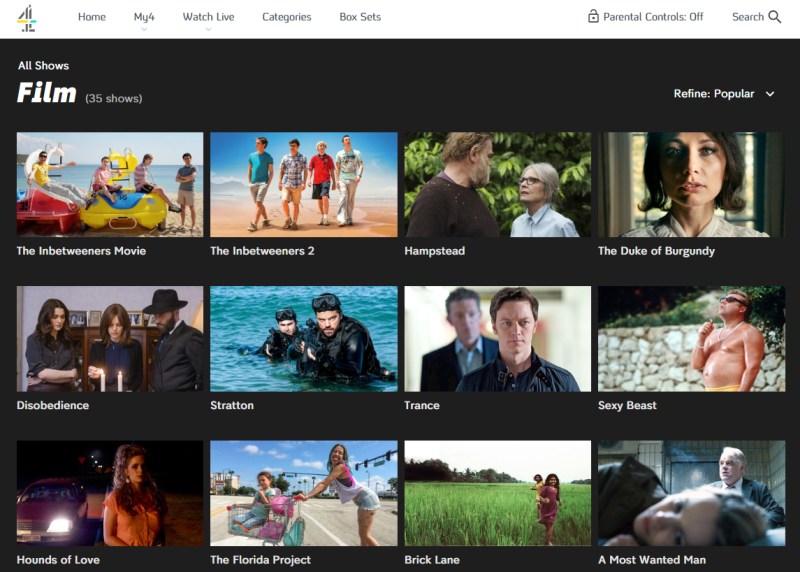Click the Film heading
The image size is (800, 572).
click(x=46, y=93)
